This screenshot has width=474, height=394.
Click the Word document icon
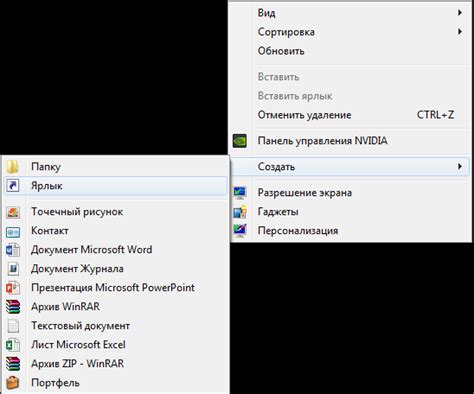[x=13, y=250]
